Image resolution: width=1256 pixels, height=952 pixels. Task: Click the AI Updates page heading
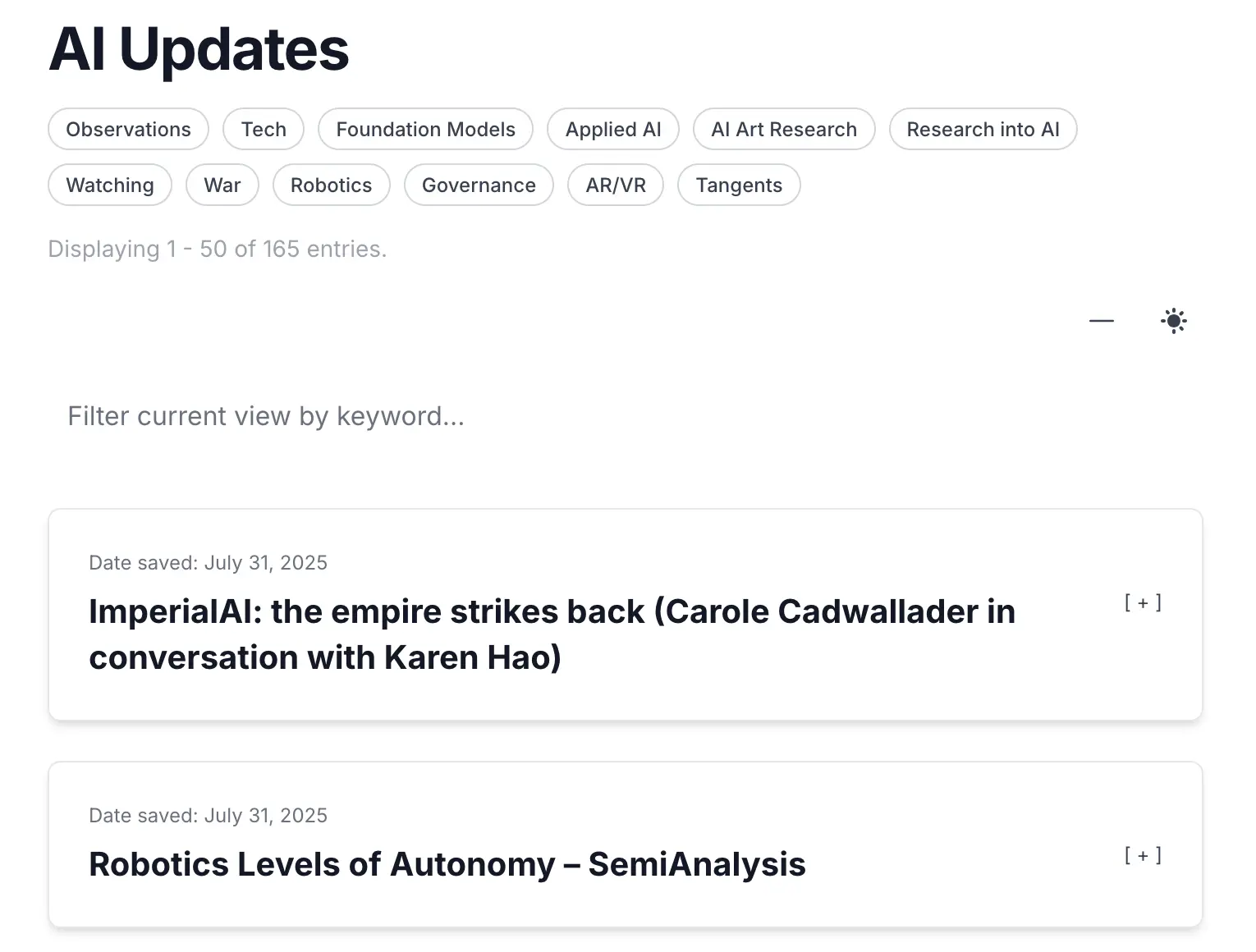click(199, 49)
